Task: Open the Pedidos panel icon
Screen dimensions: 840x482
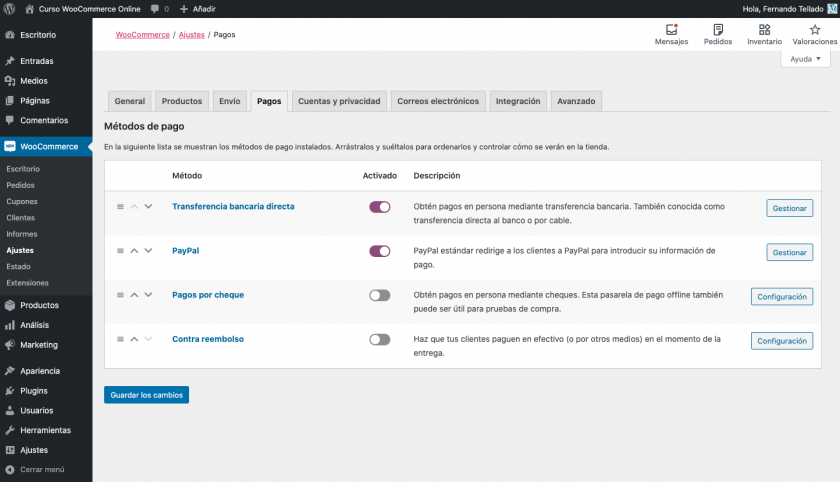Action: pos(717,30)
